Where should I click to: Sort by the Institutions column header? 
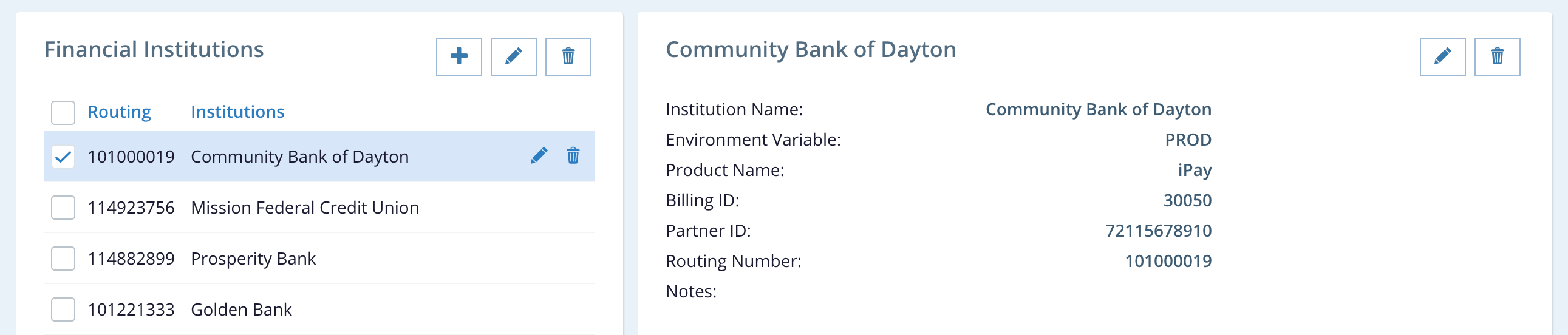click(237, 112)
